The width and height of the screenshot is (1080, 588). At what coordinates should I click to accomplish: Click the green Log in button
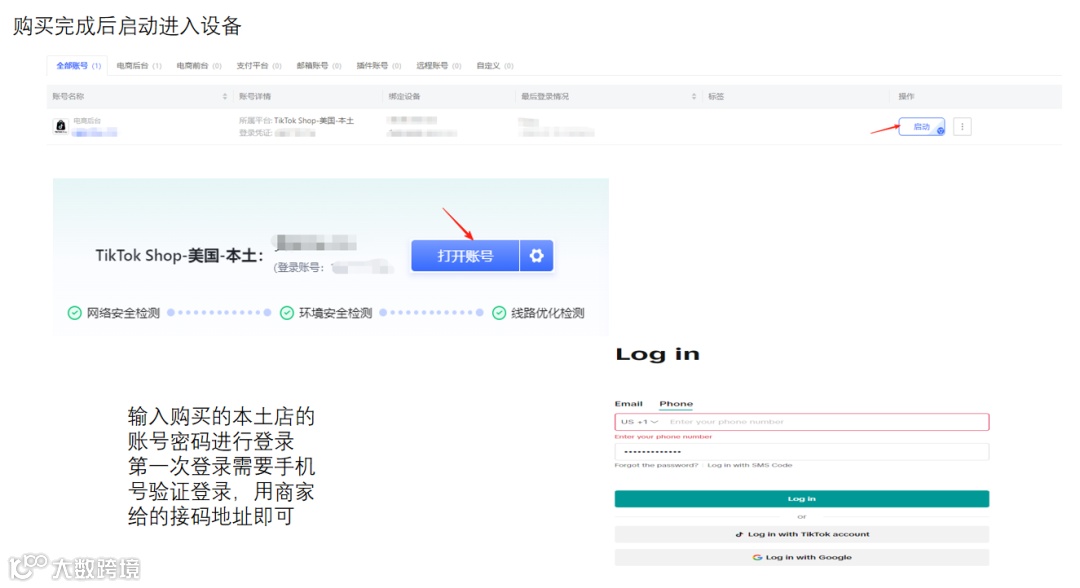pos(802,498)
